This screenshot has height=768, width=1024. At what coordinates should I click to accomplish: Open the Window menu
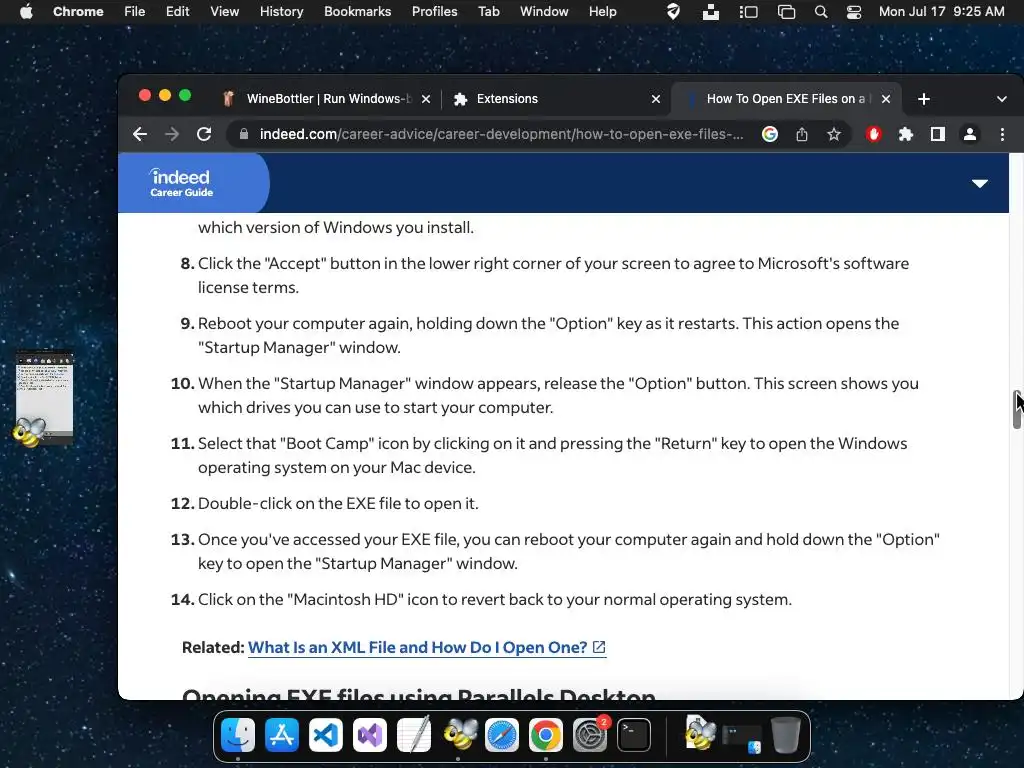[x=544, y=12]
